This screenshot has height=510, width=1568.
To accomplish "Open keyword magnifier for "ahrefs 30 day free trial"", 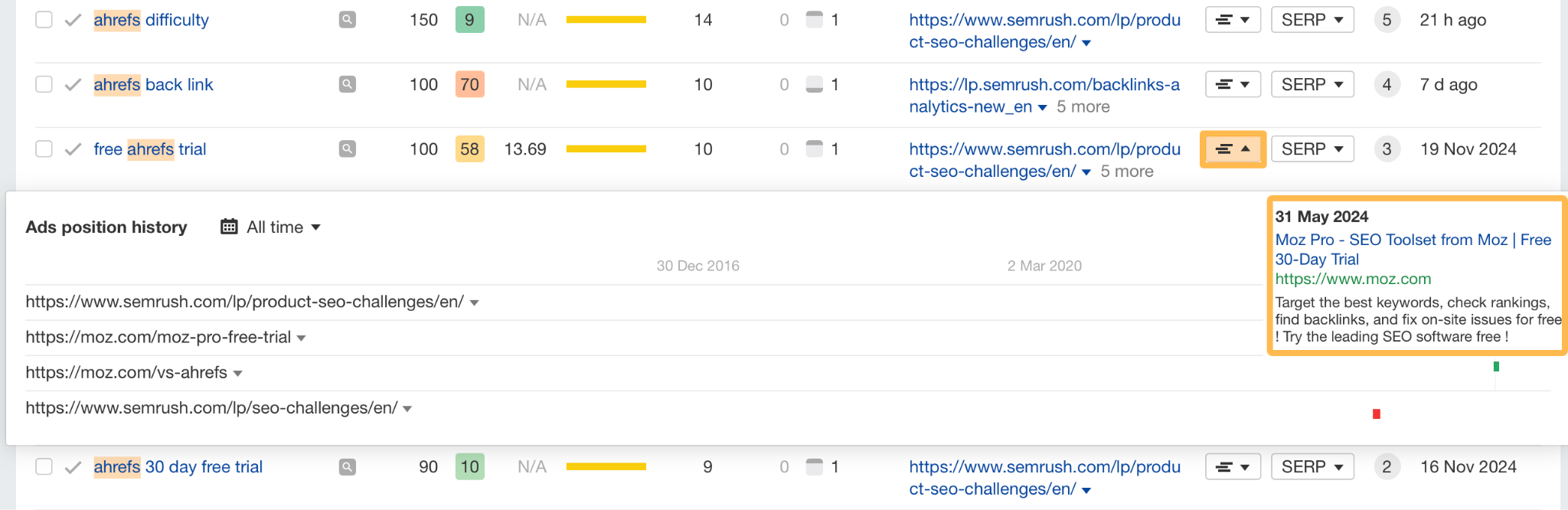I will 348,466.
